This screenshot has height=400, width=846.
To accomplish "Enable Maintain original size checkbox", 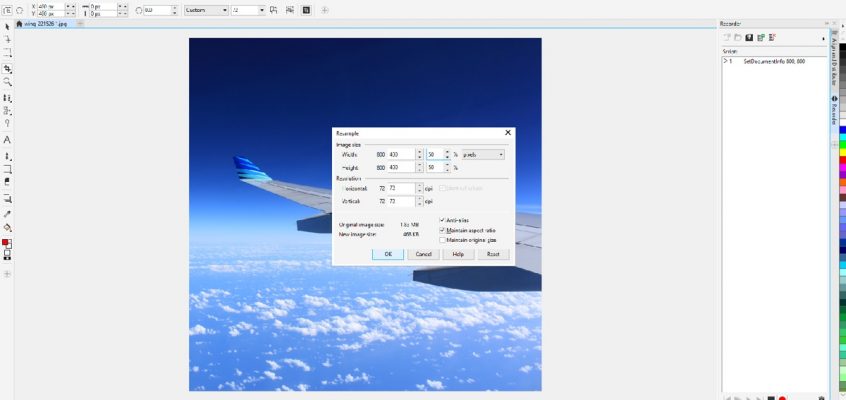I will 442,240.
